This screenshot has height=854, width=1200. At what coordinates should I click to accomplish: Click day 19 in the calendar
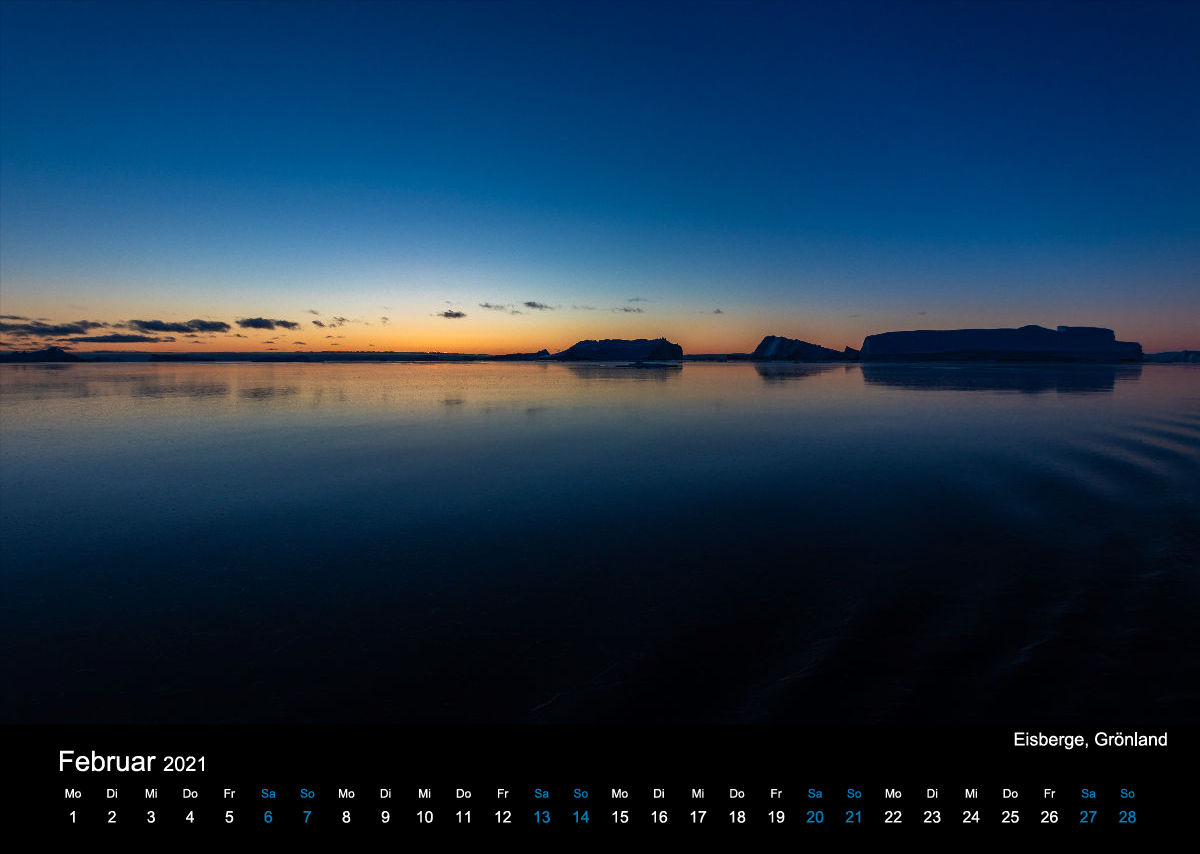[x=776, y=817]
